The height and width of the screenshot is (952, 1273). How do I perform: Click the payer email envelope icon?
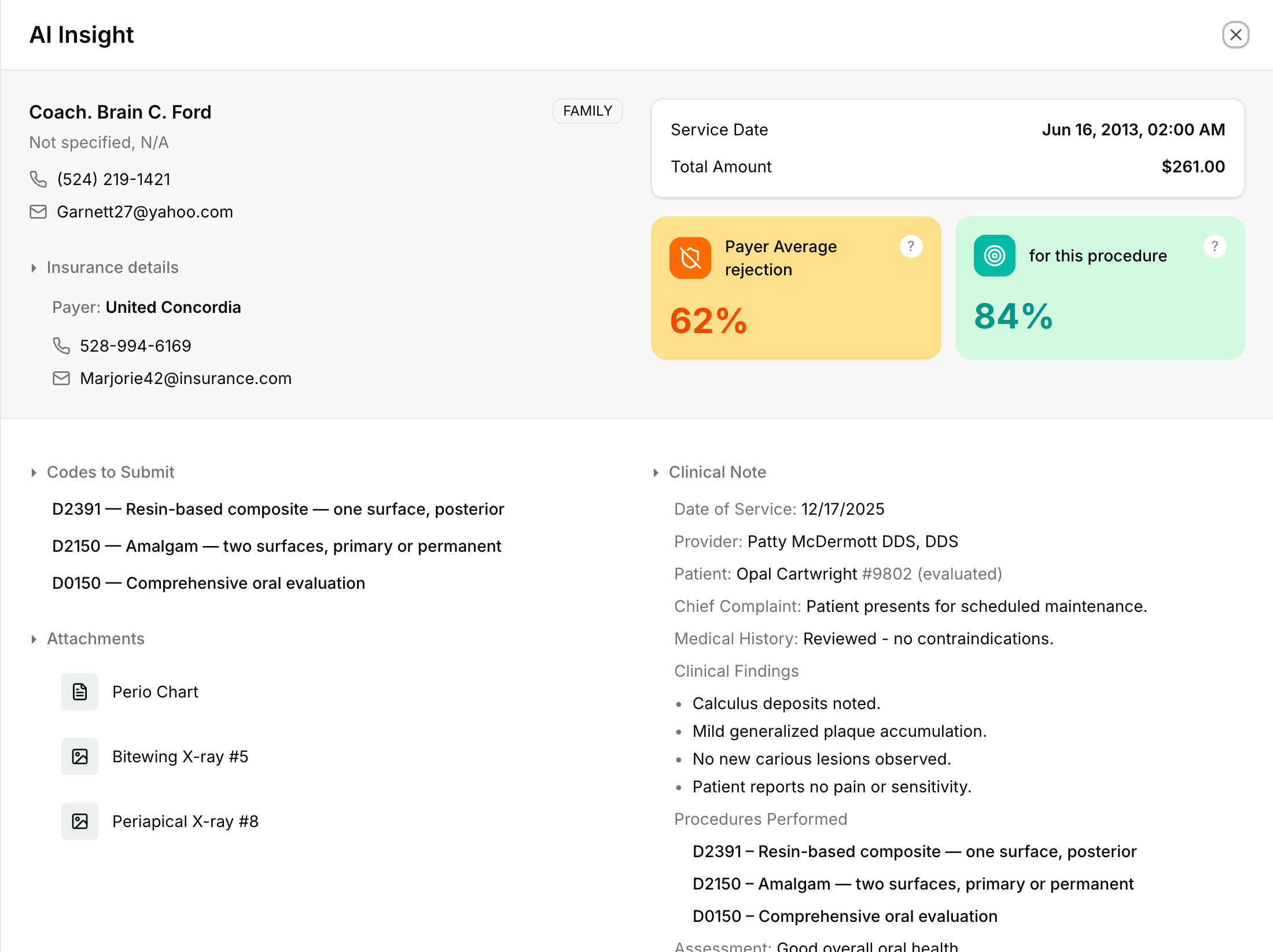(x=61, y=378)
